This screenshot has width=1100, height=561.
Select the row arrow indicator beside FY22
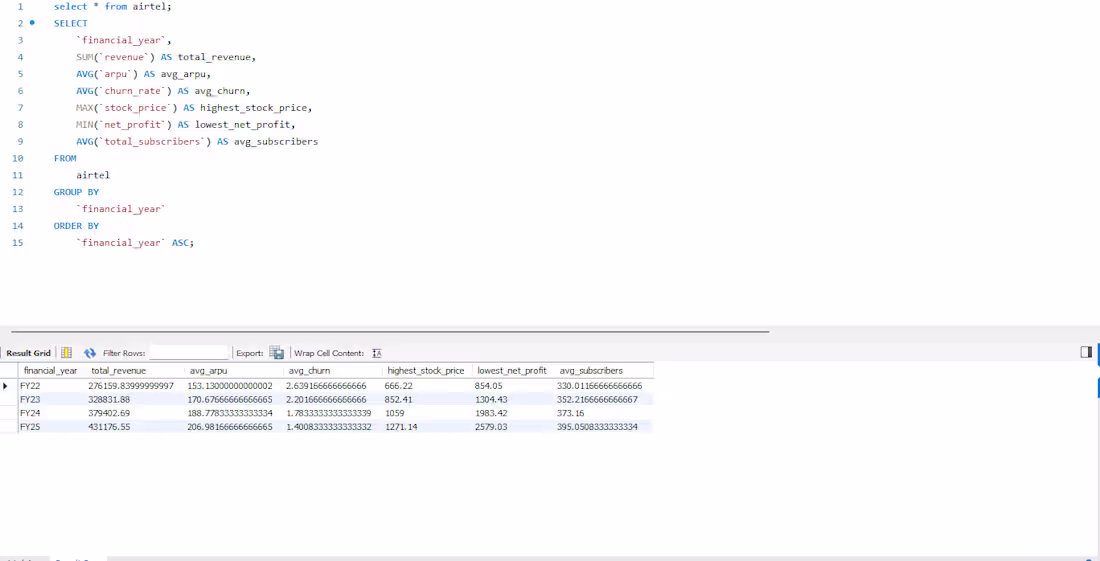tap(6, 386)
